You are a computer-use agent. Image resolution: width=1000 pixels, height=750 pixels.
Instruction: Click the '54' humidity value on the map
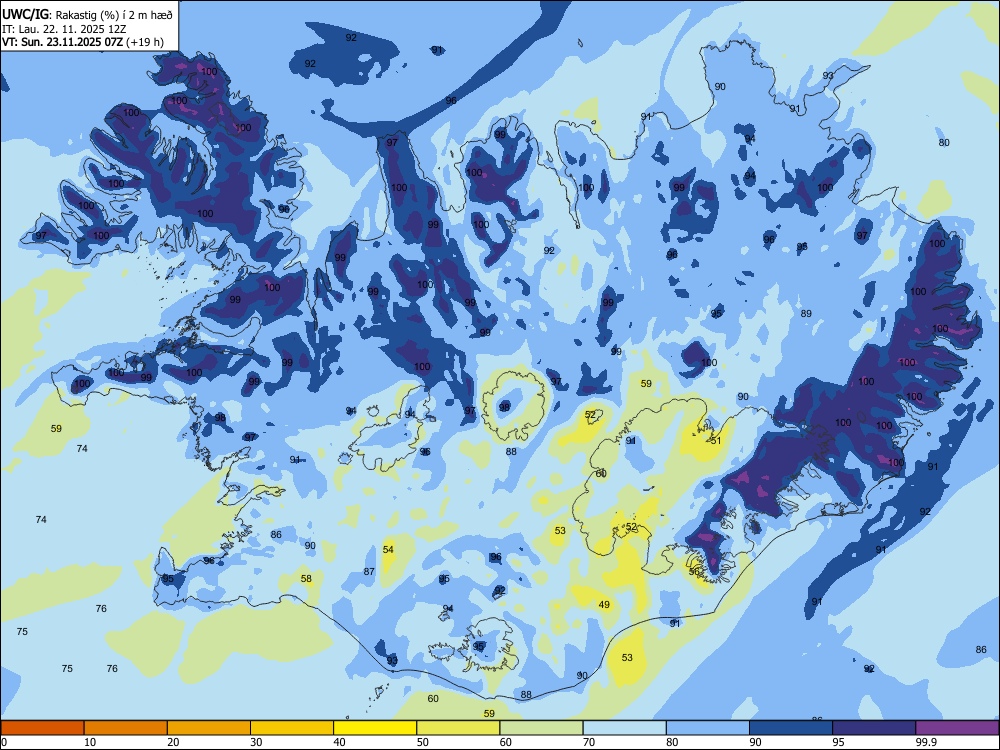coord(388,549)
